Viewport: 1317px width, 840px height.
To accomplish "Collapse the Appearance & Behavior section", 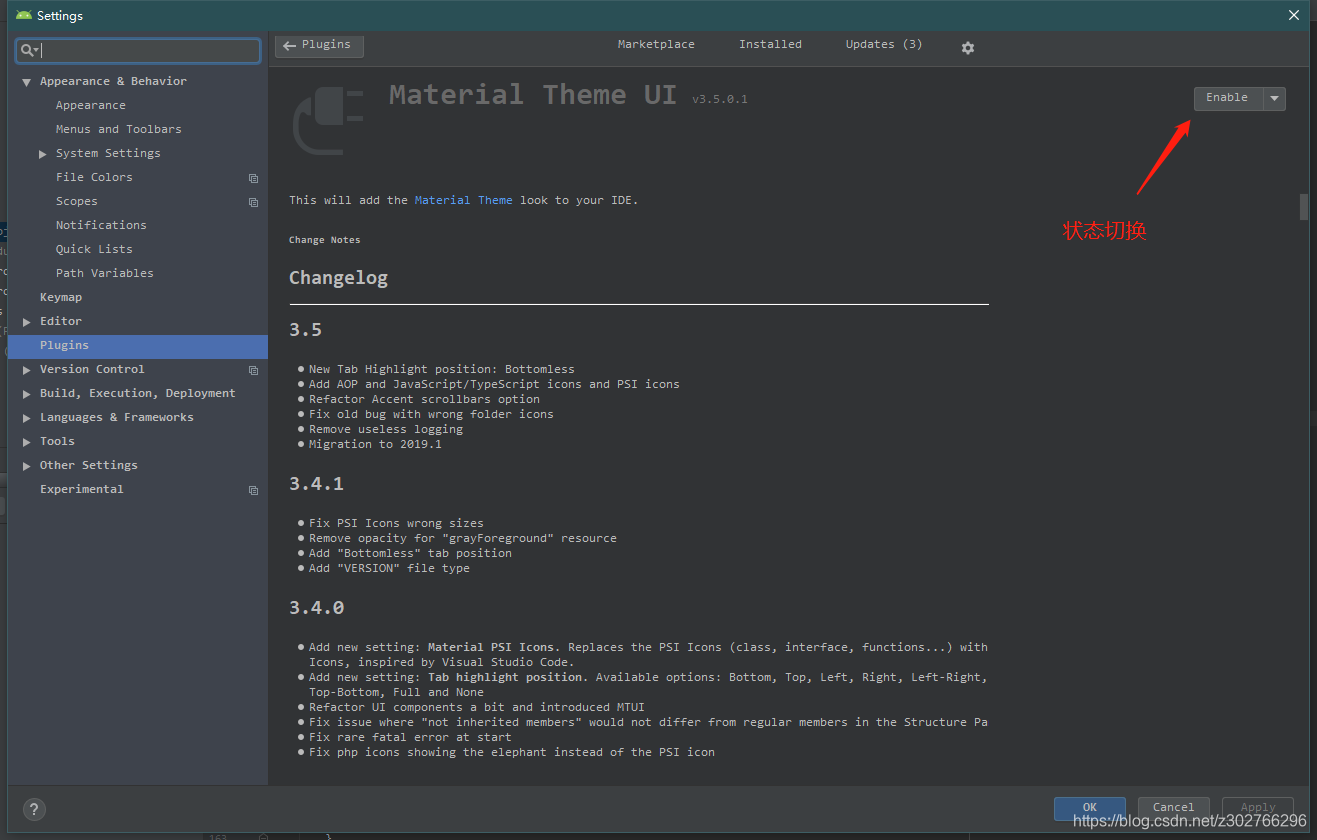I will click(27, 82).
